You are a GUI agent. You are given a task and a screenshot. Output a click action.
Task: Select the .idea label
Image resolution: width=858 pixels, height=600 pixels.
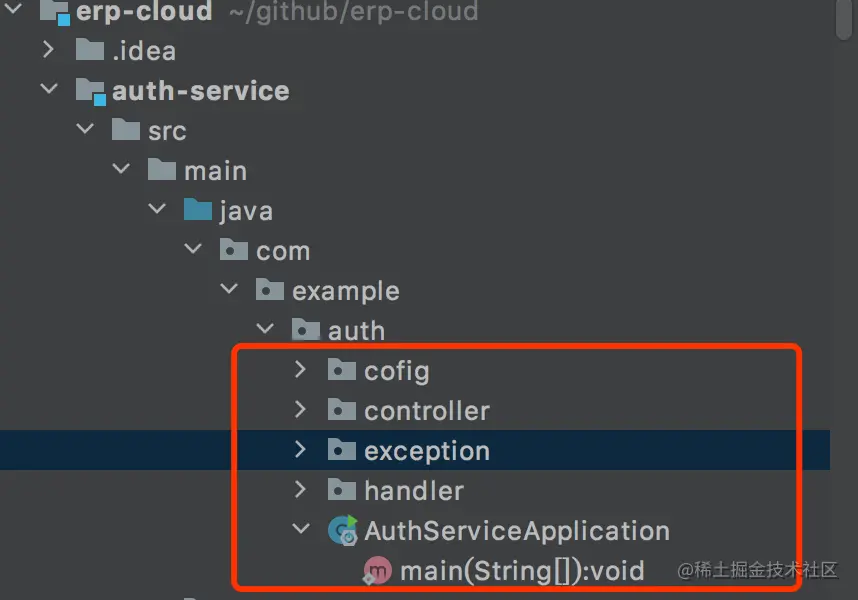[x=144, y=51]
